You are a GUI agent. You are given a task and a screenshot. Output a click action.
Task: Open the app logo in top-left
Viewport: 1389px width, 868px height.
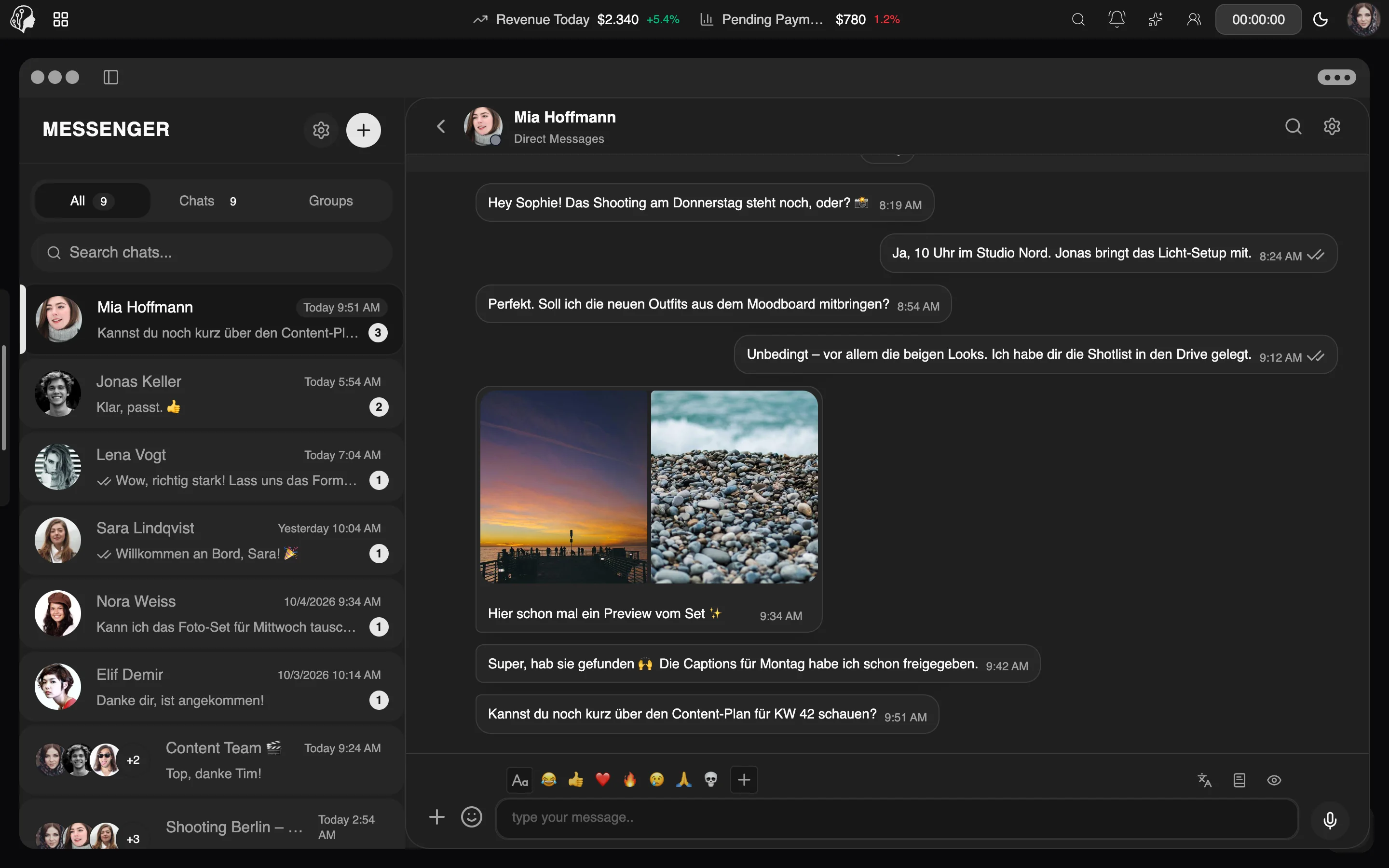point(23,19)
